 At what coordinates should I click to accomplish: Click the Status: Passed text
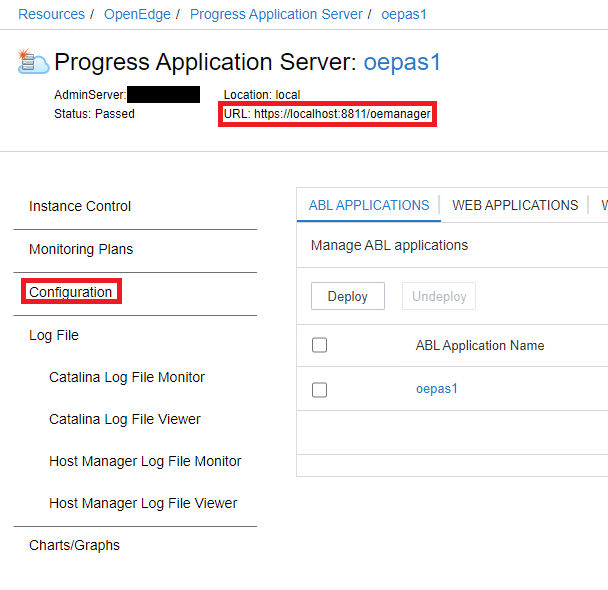pos(94,114)
